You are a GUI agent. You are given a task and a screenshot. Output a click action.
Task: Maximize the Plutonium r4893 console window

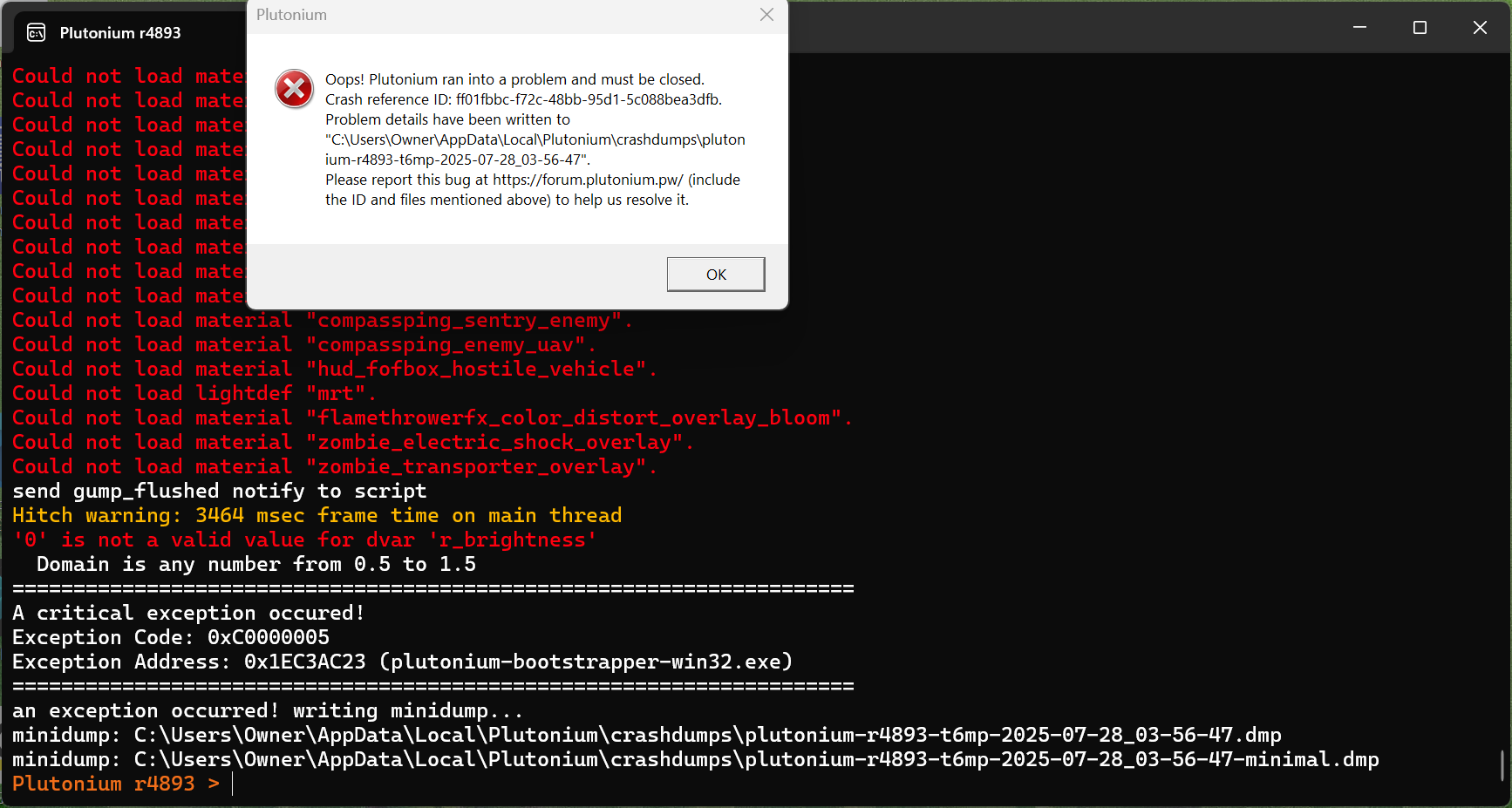1420,28
